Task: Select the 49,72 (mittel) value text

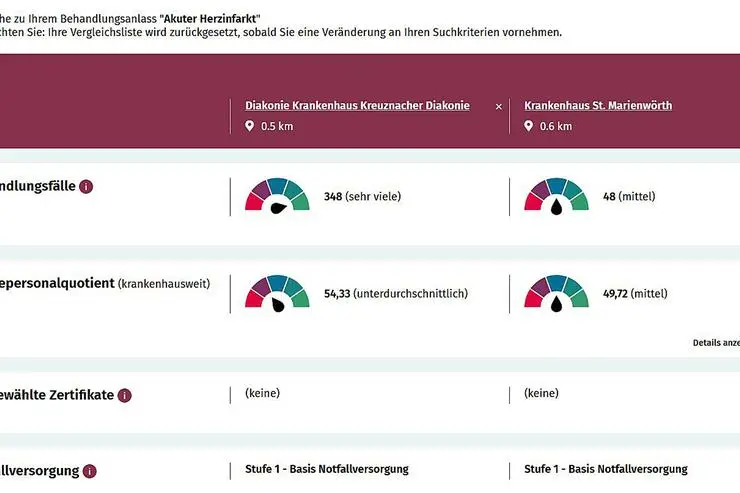Action: tap(635, 293)
